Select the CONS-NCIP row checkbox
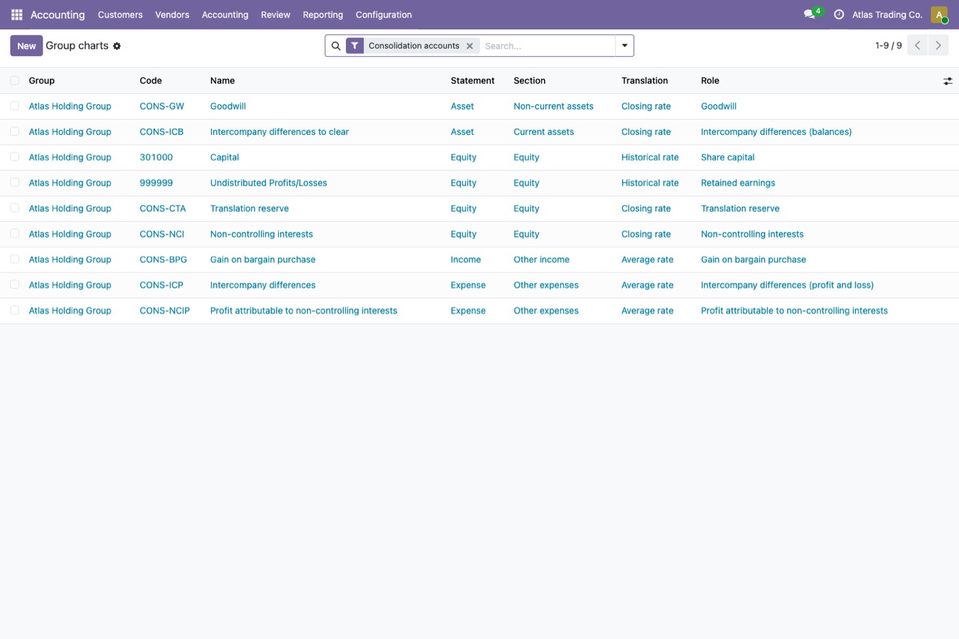 15,311
